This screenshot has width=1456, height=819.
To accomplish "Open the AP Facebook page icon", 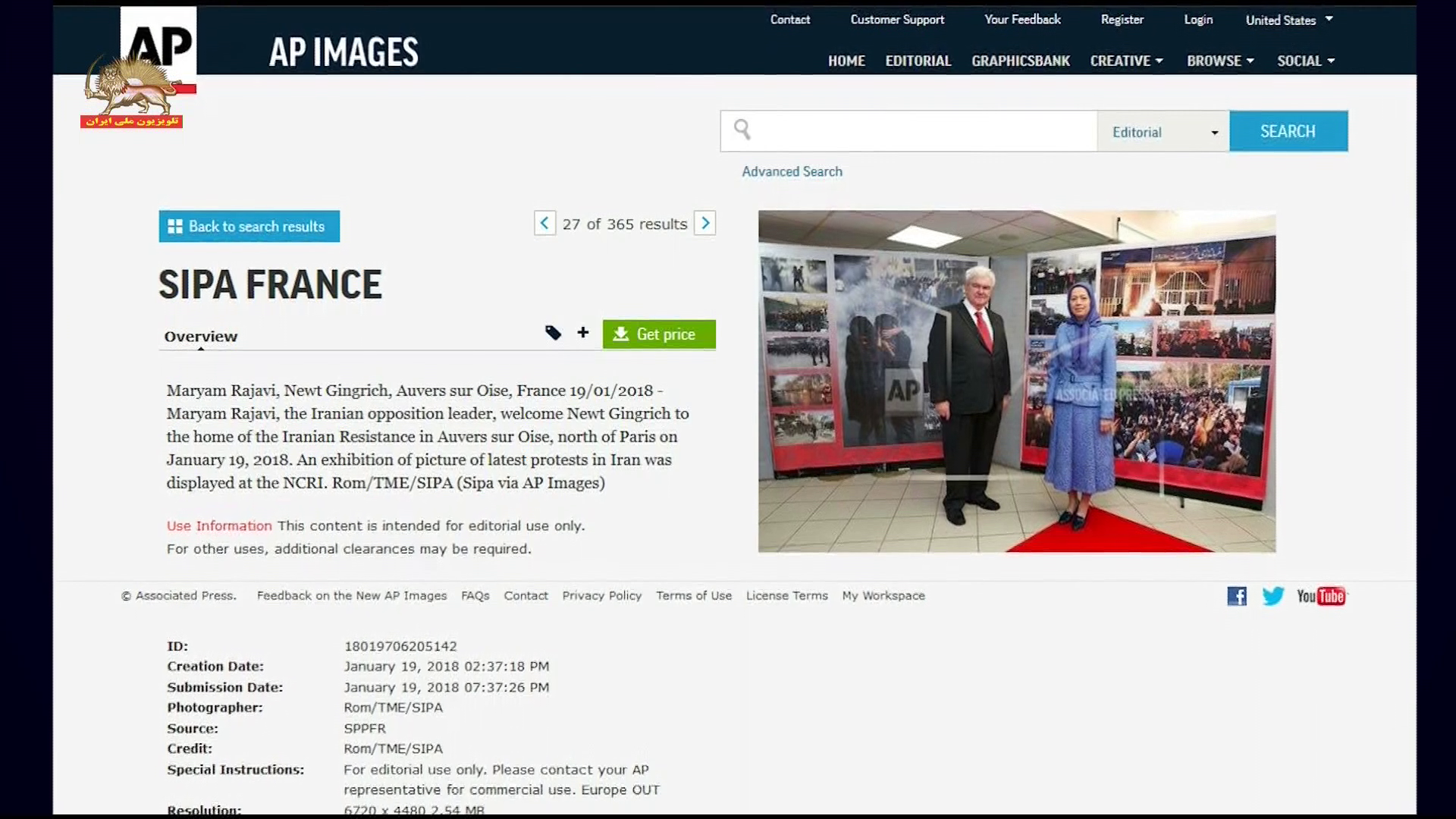I will (x=1237, y=596).
